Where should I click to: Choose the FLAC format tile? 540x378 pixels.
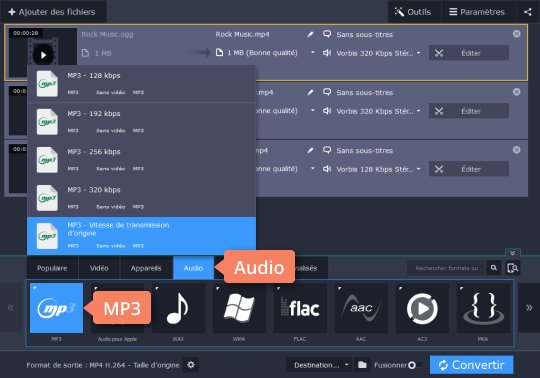300,308
